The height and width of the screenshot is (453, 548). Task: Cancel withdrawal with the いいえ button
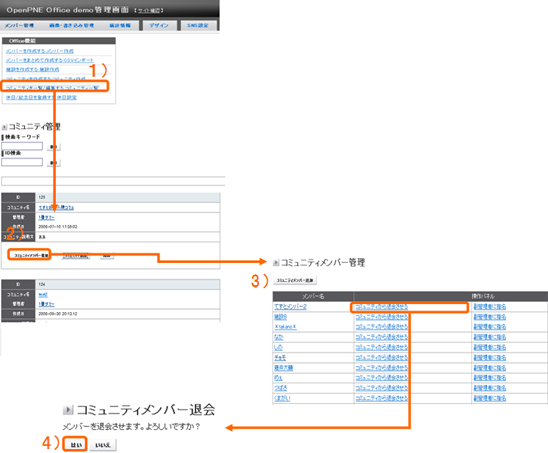(103, 445)
